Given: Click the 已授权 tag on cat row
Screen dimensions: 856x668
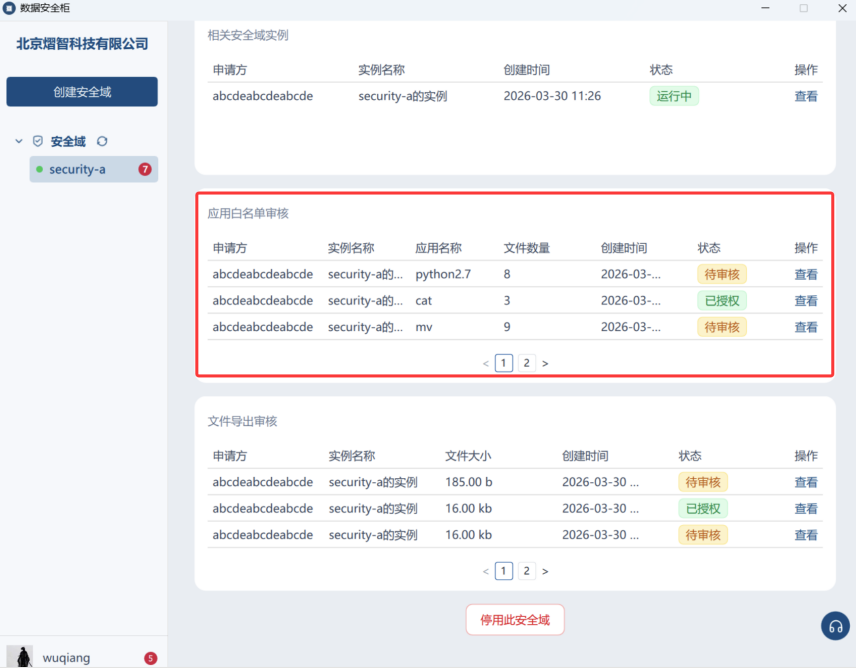Looking at the screenshot, I should (x=722, y=301).
